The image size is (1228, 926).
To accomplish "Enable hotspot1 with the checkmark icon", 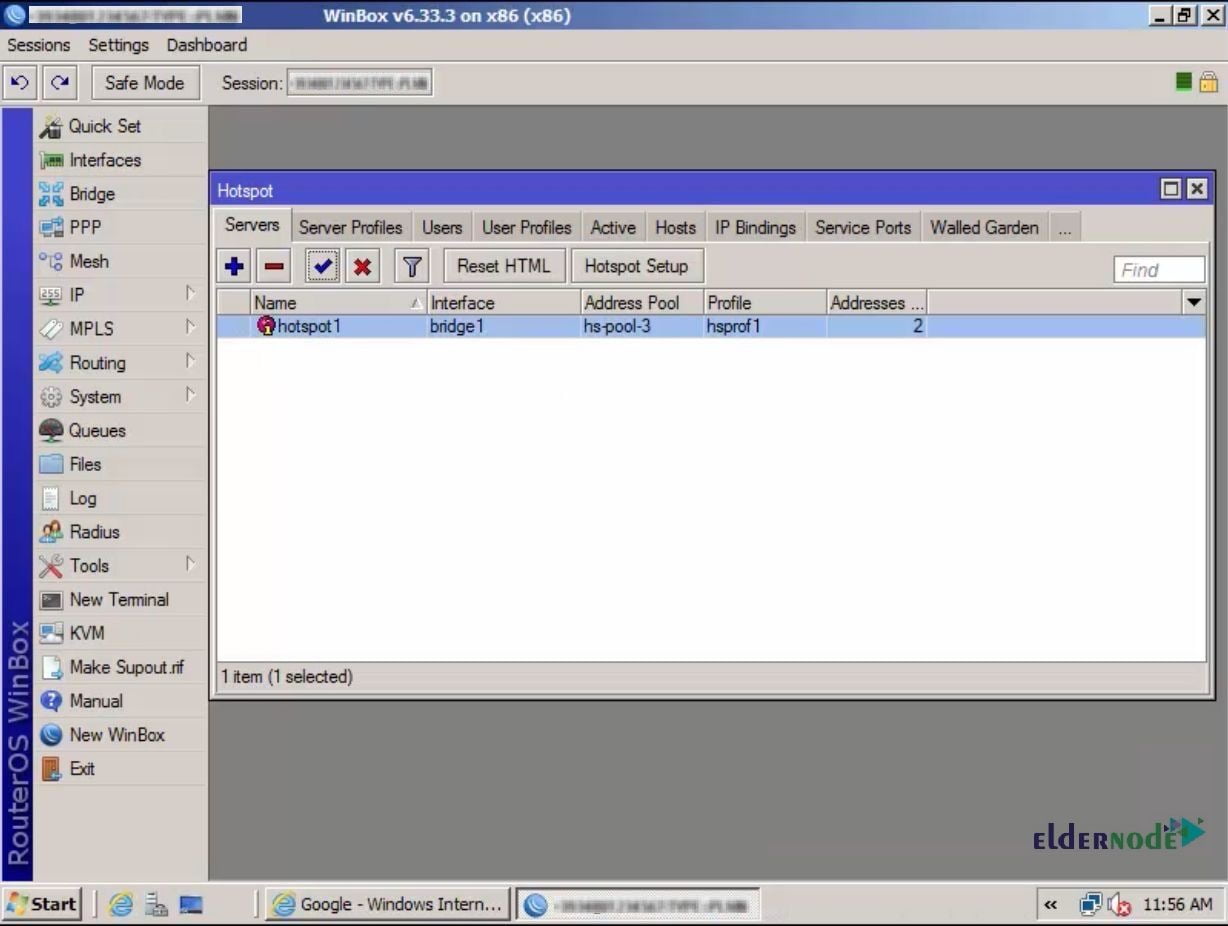I will coord(322,265).
